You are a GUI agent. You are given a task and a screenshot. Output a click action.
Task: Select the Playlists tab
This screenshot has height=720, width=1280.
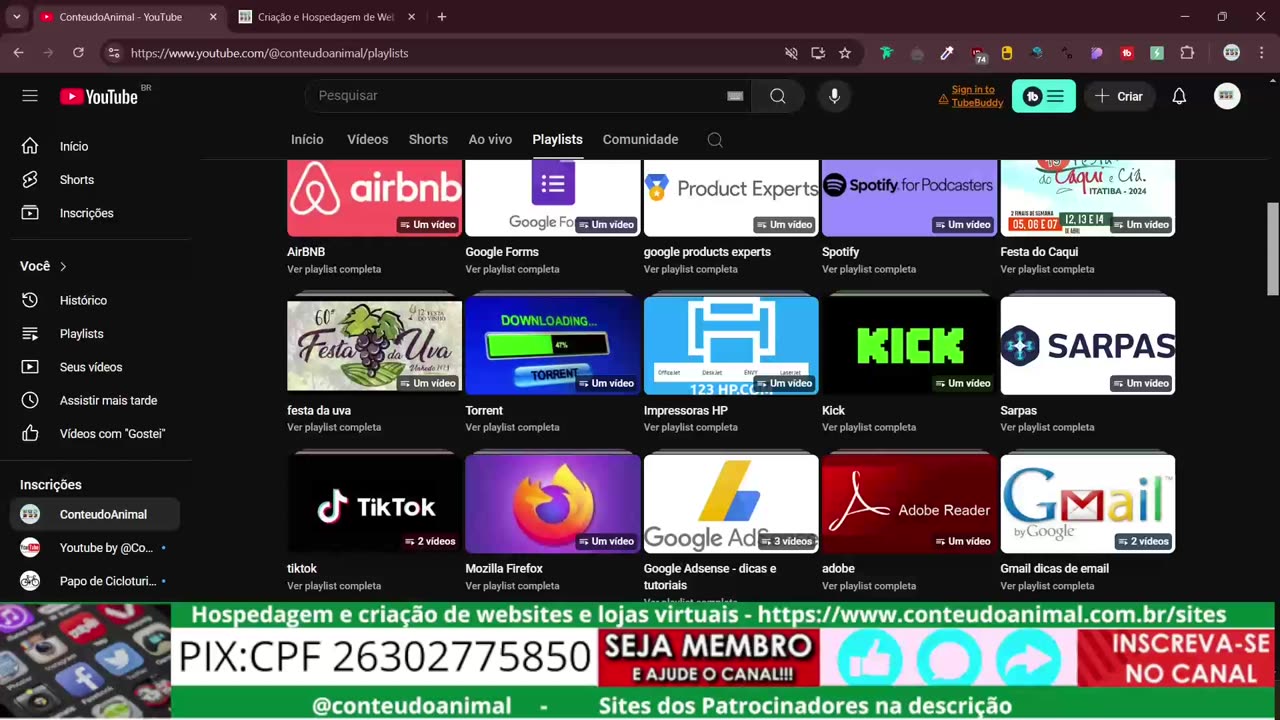[557, 140]
